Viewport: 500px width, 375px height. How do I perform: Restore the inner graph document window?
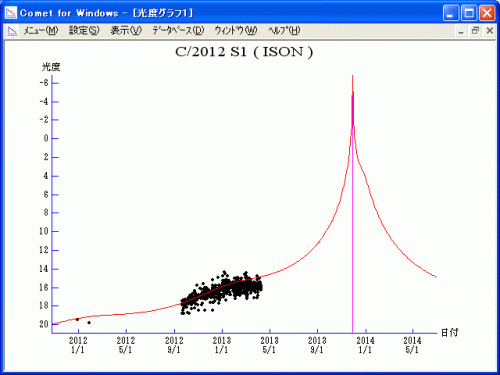click(x=475, y=31)
